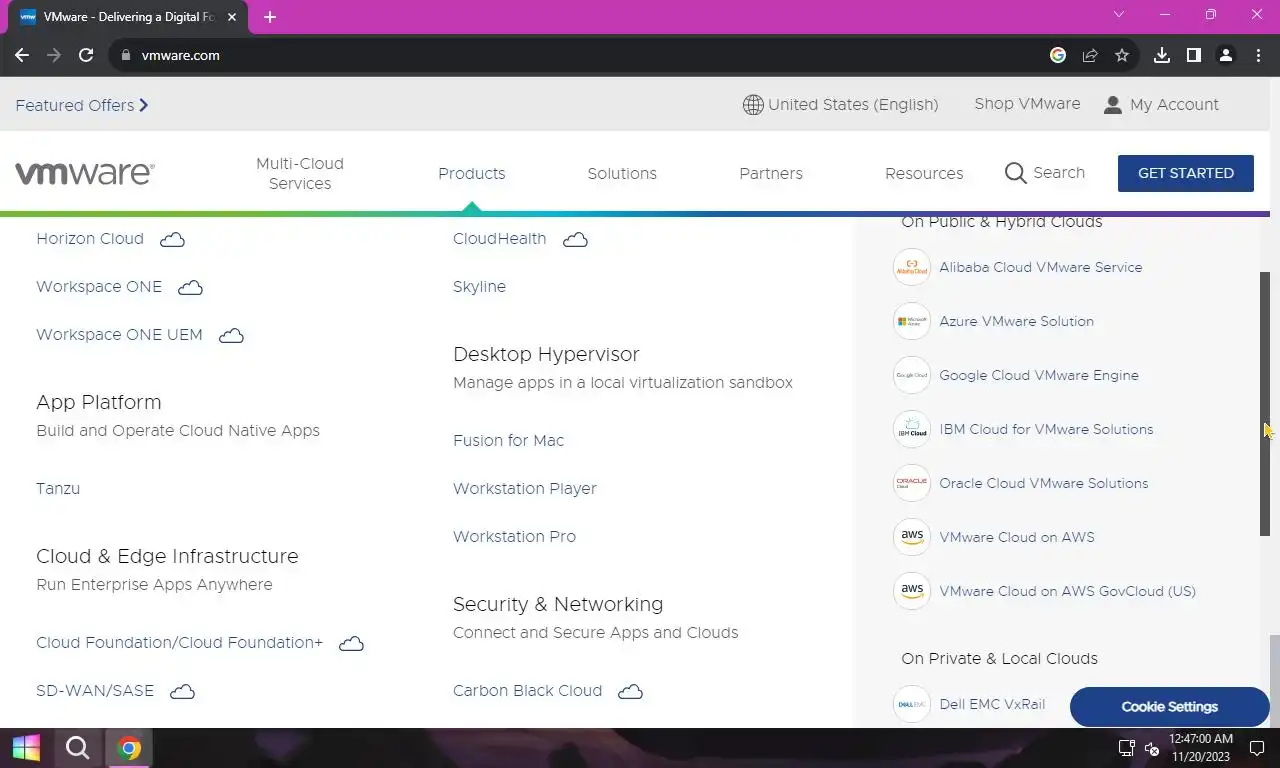This screenshot has height=768, width=1280.
Task: Open the Workspace ONE link
Action: tap(99, 287)
